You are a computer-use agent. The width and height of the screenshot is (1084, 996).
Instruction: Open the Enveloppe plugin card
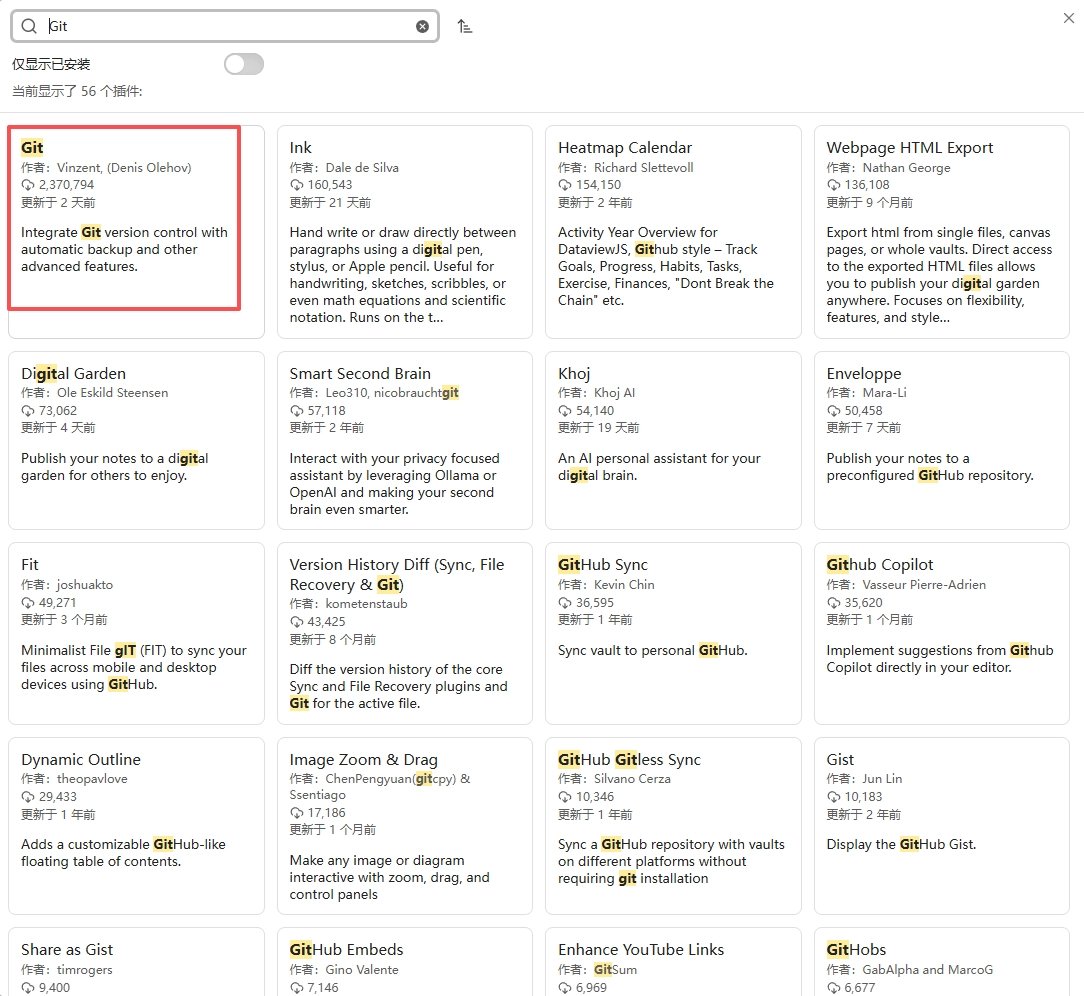click(942, 440)
